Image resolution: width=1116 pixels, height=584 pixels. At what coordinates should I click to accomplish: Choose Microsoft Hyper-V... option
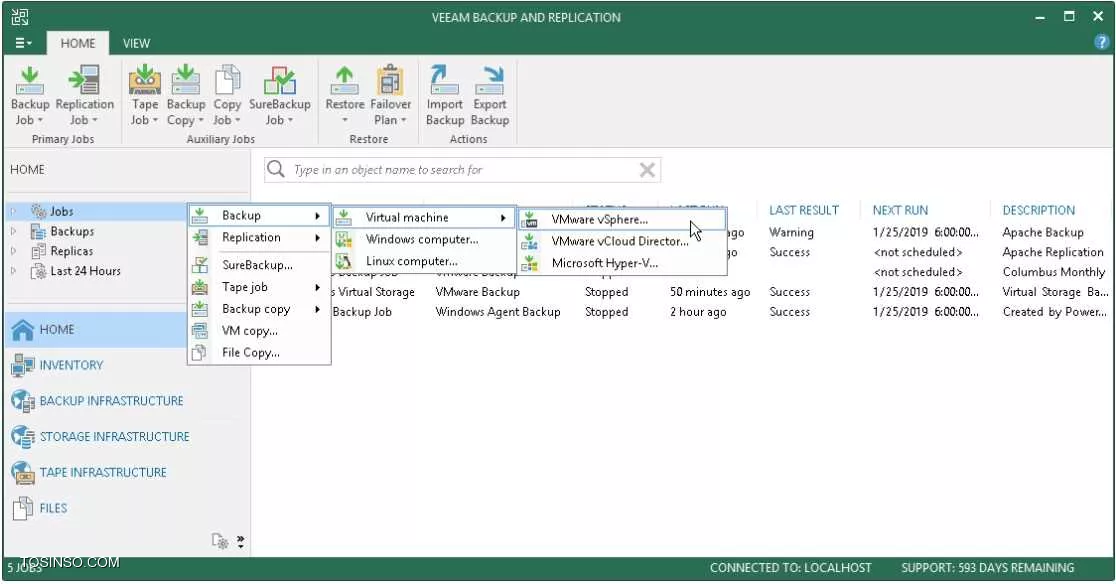(x=622, y=263)
